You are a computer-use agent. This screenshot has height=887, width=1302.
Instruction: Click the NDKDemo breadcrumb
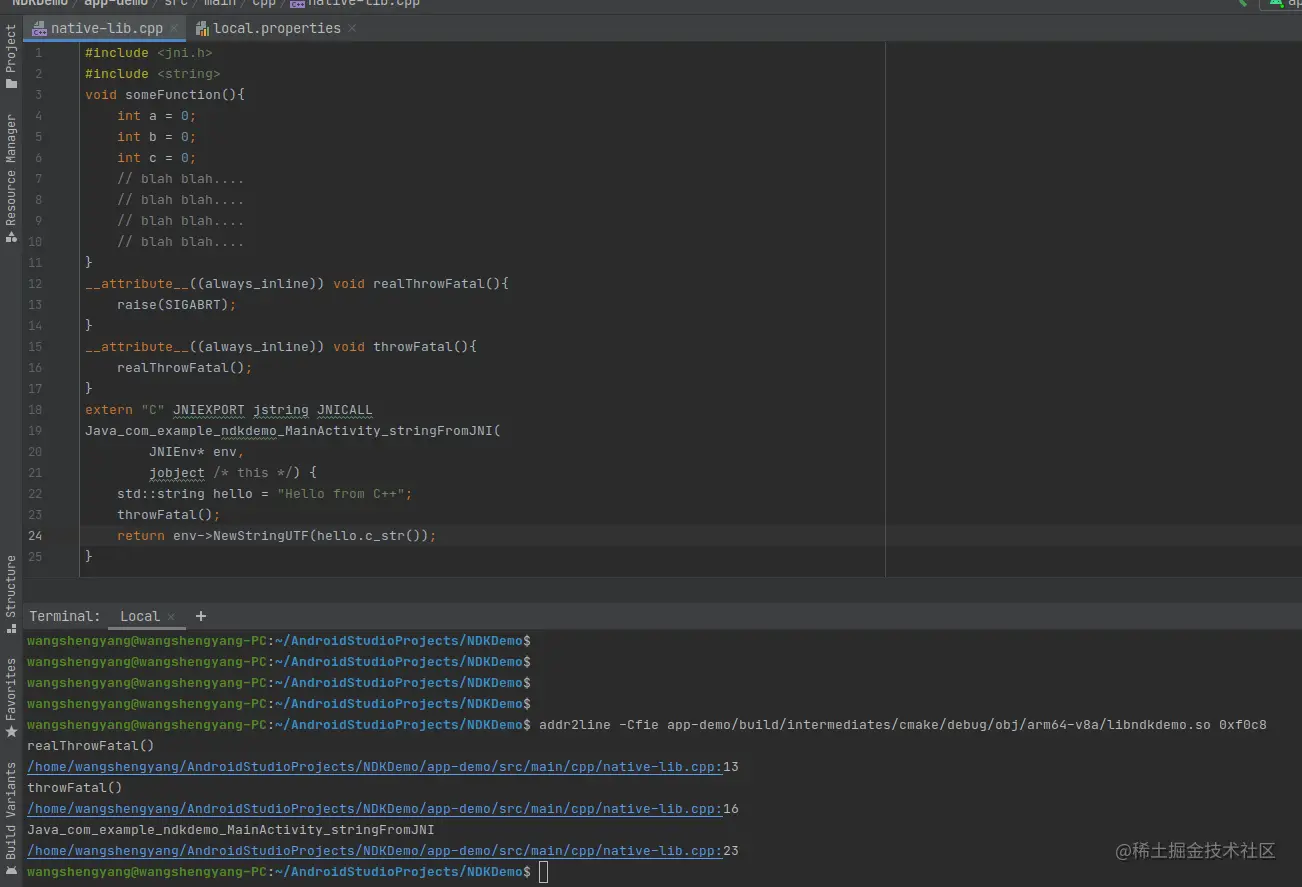[40, 4]
